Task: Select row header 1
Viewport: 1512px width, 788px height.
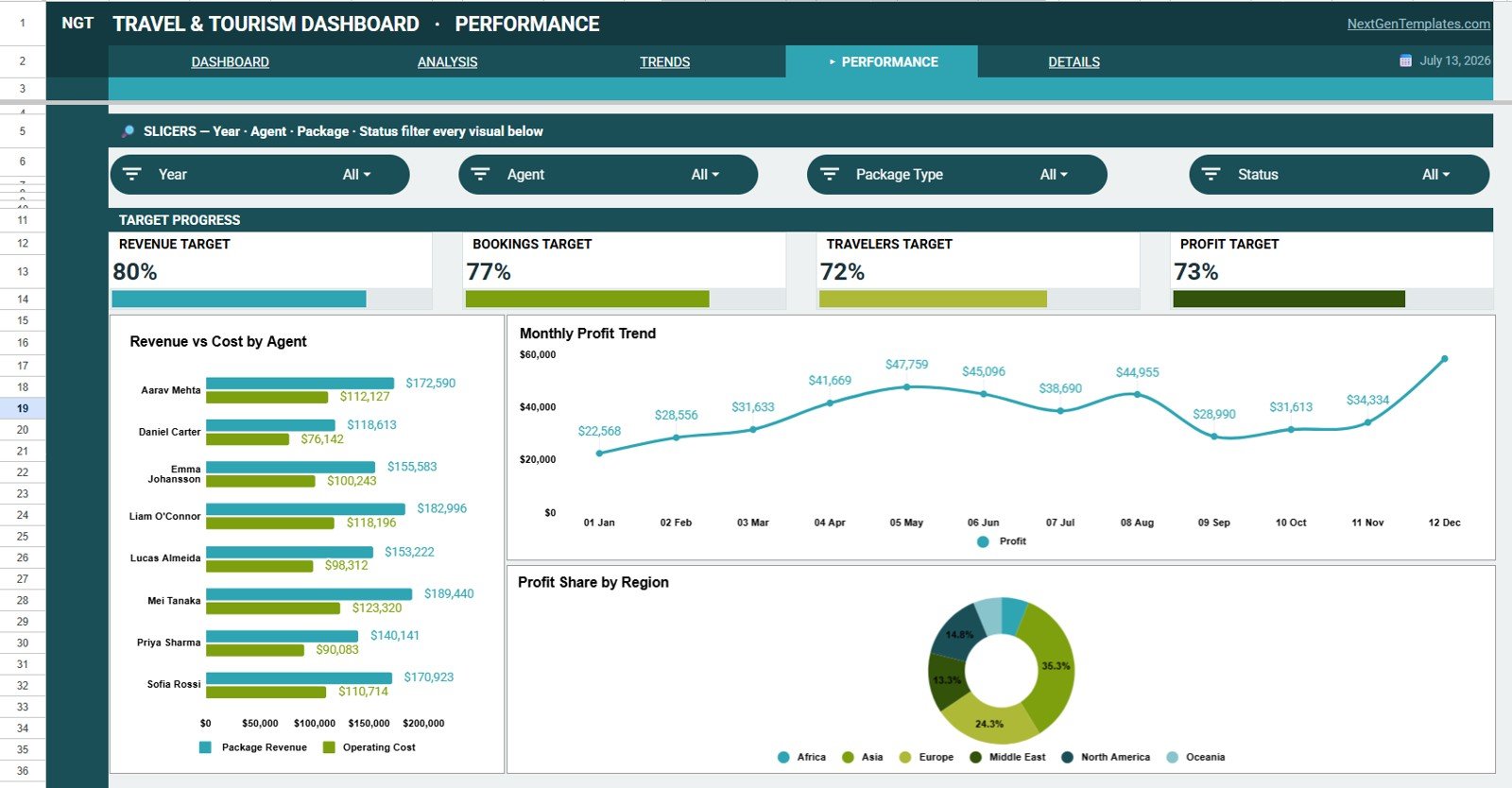Action: coord(23,23)
